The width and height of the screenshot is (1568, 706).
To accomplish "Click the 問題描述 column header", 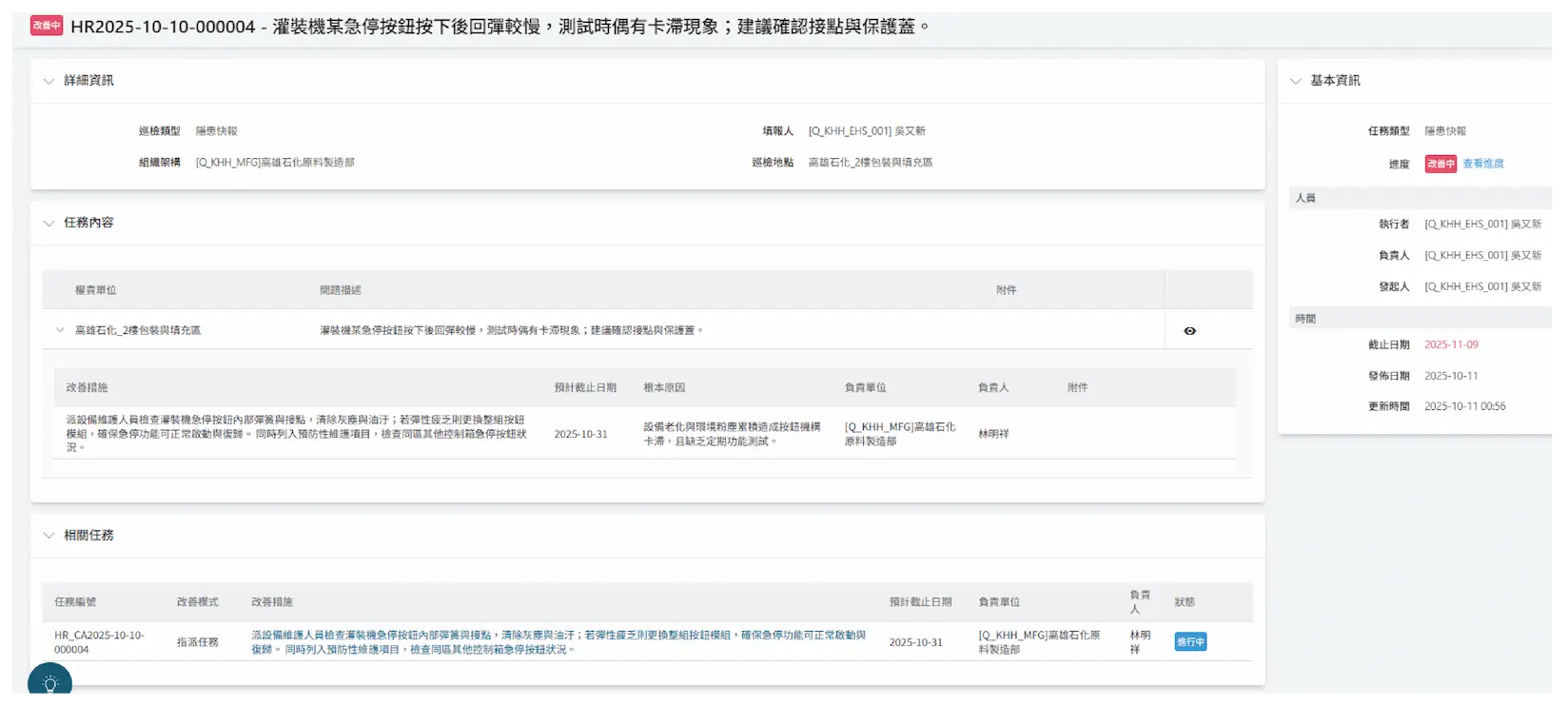I will tap(341, 290).
